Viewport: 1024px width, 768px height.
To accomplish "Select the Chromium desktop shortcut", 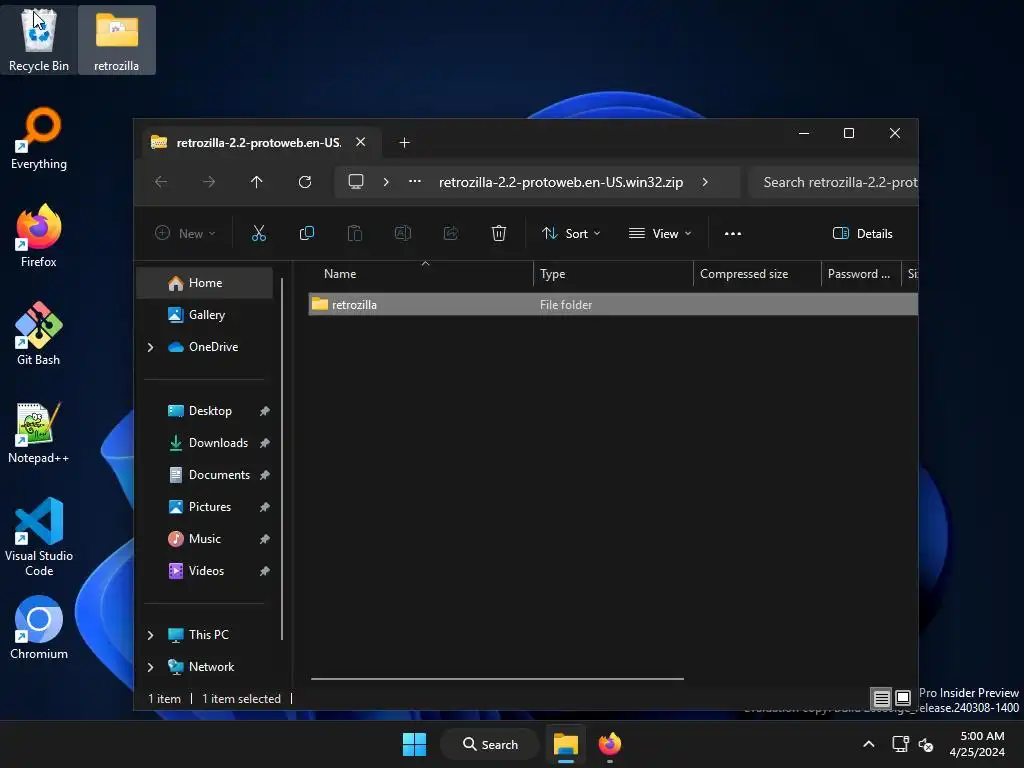I will coord(39,628).
